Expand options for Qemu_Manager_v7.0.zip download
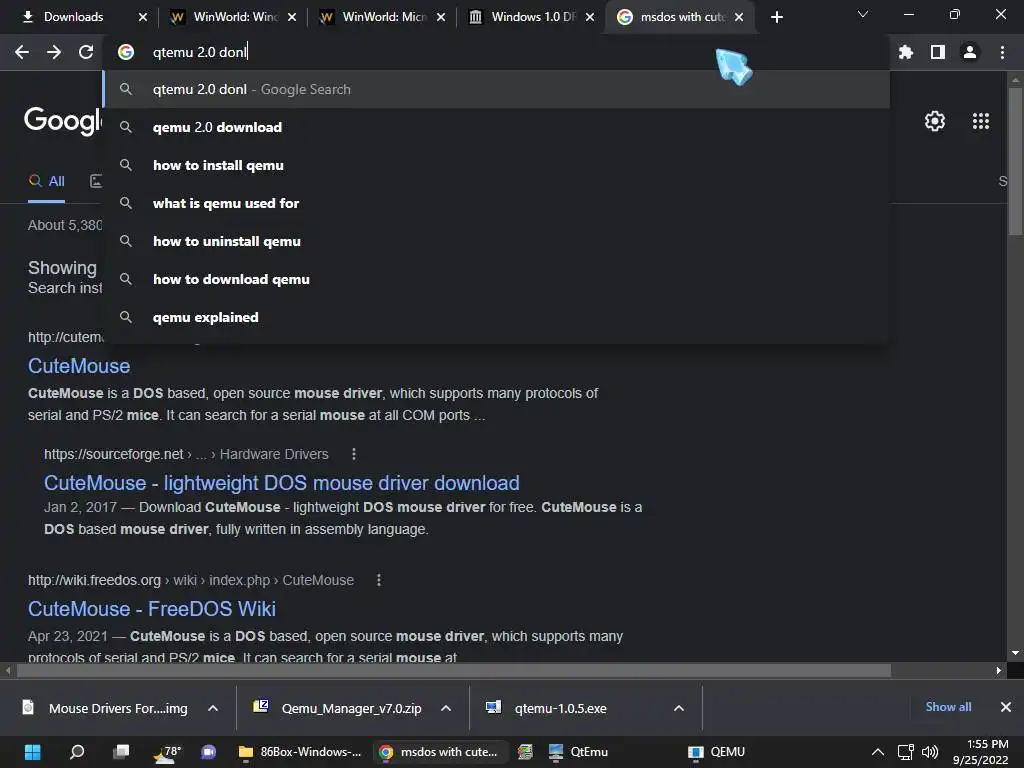 (446, 708)
